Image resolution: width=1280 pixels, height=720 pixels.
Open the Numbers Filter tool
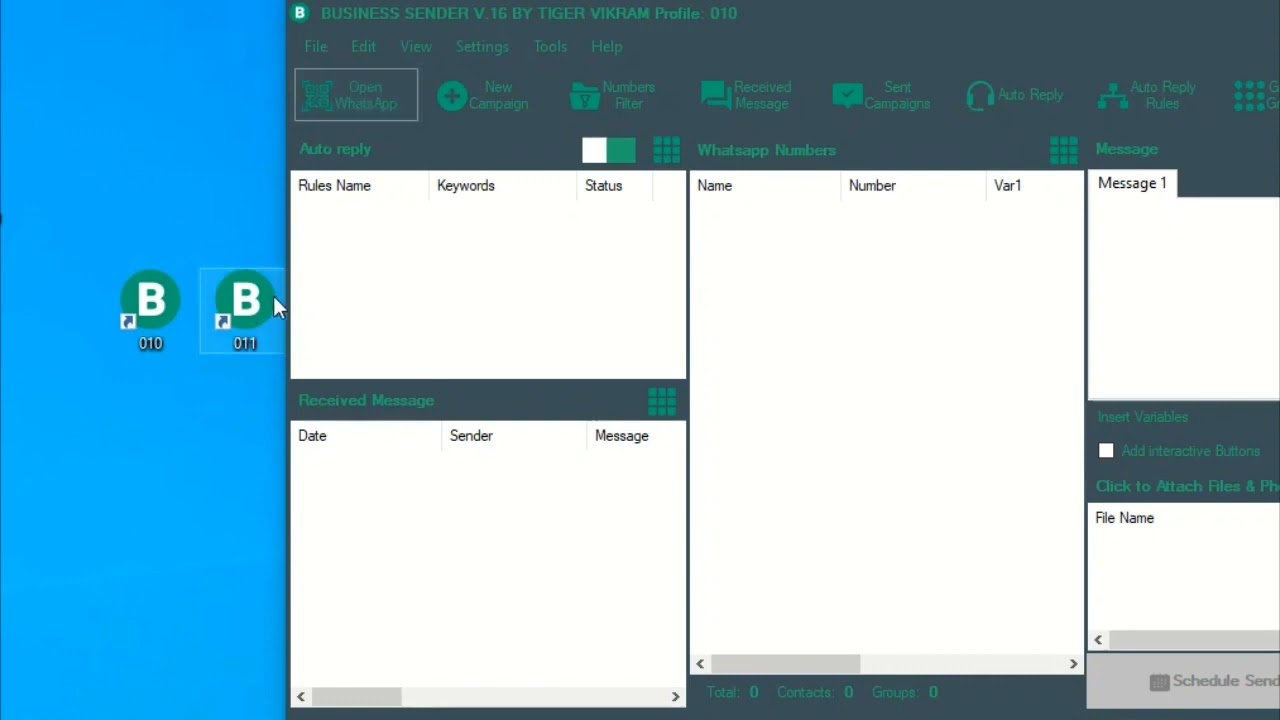612,95
